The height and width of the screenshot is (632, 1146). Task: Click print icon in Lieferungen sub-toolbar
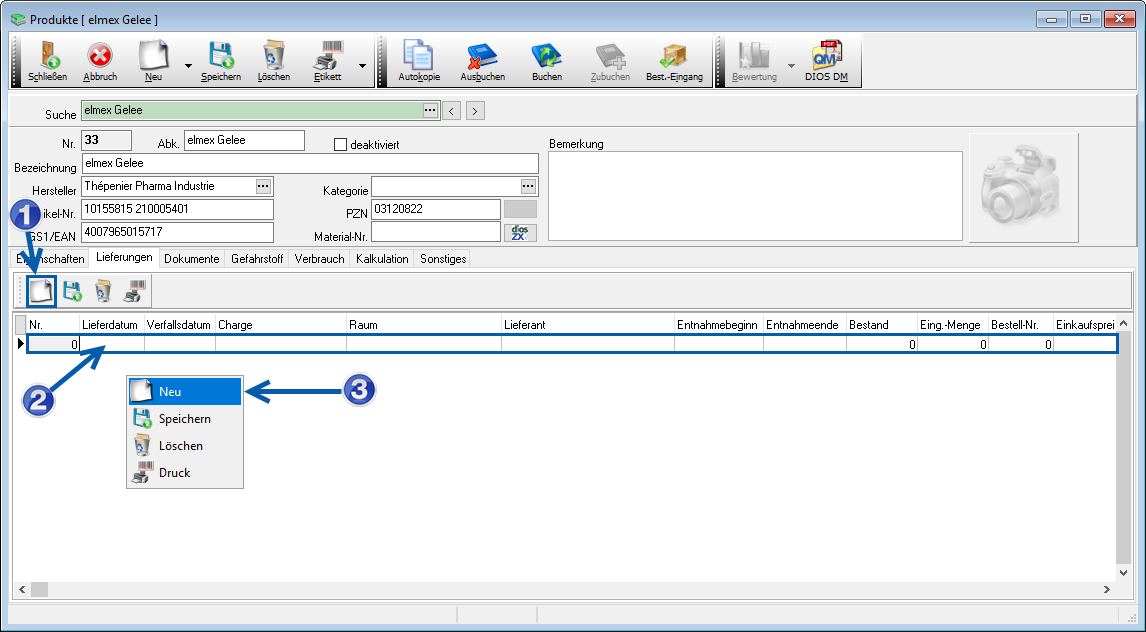click(x=132, y=291)
